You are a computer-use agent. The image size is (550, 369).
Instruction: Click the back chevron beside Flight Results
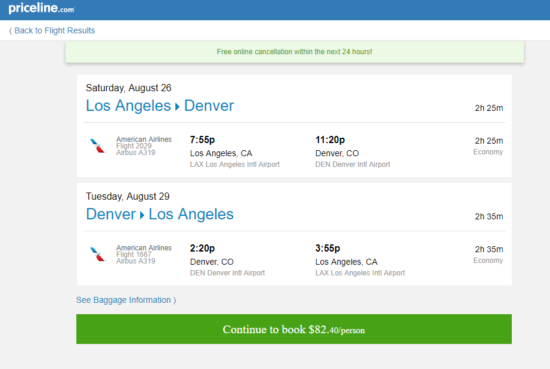[x=11, y=31]
